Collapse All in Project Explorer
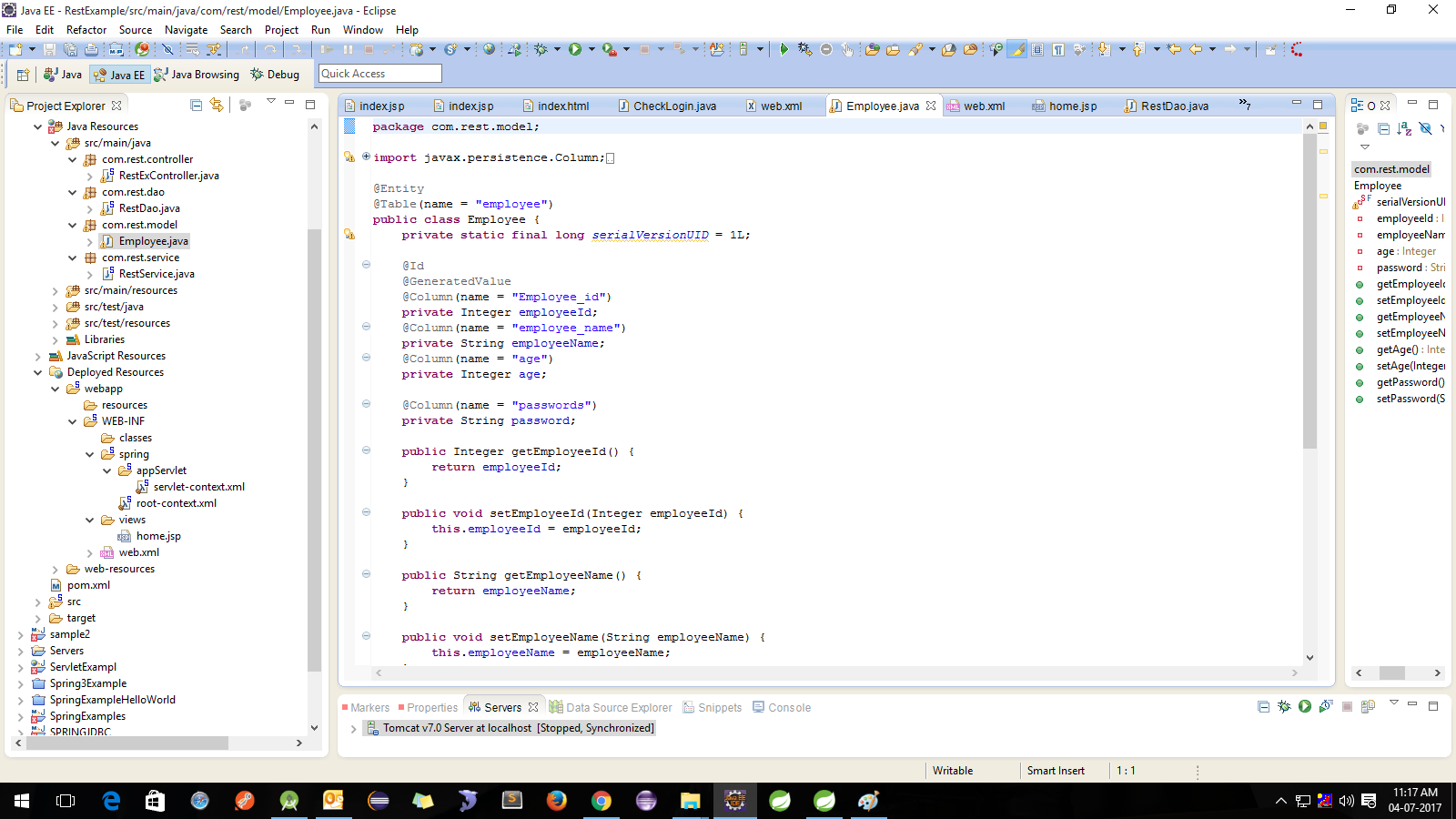This screenshot has height=819, width=1456. [x=195, y=105]
